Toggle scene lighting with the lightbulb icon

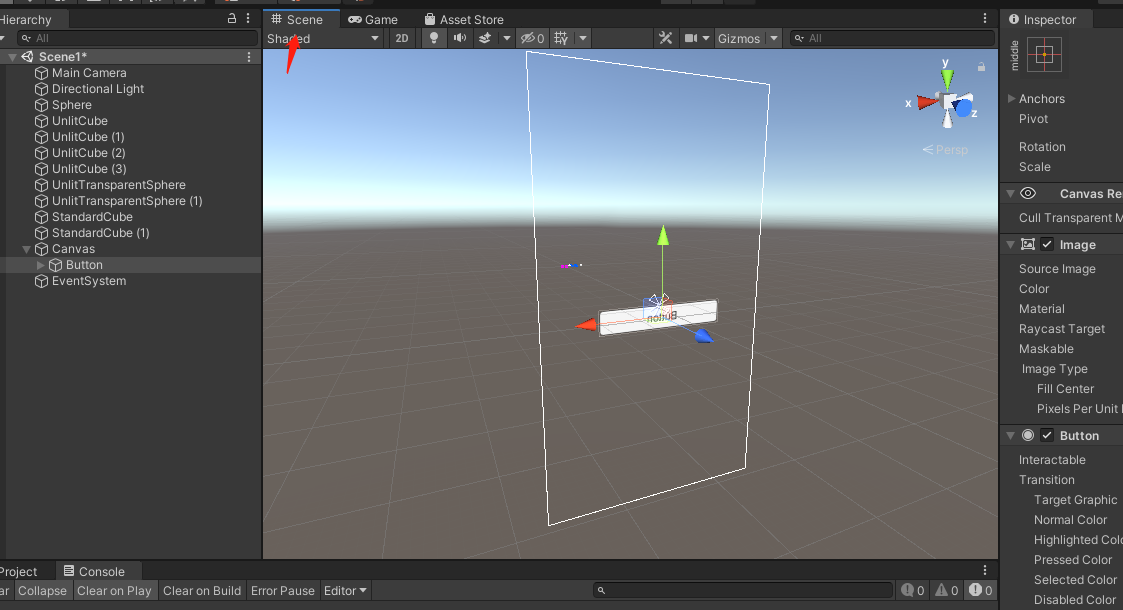click(433, 38)
